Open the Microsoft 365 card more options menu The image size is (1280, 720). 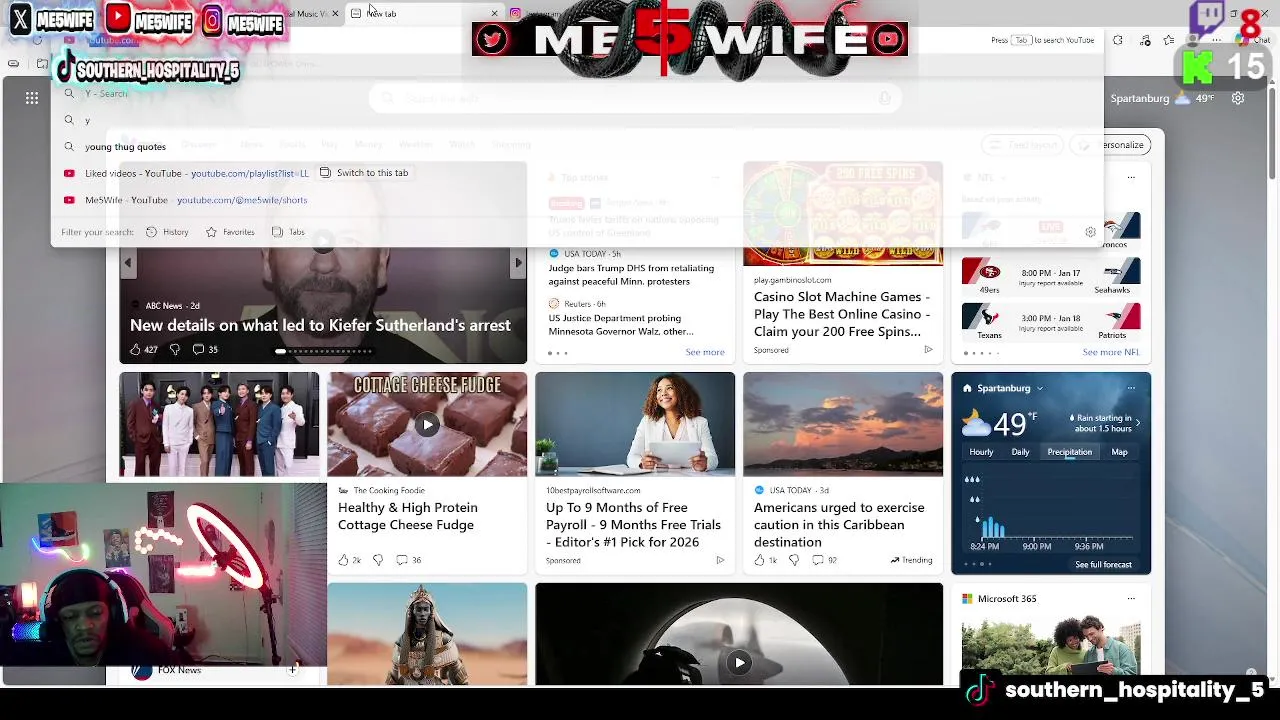point(1131,598)
